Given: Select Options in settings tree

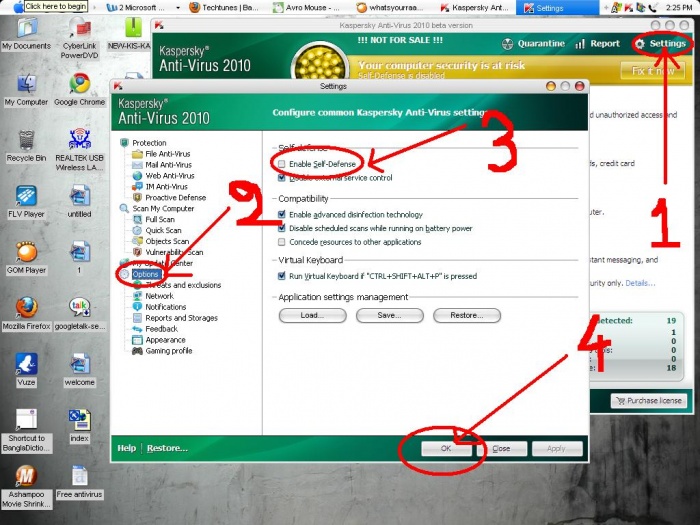Looking at the screenshot, I should click(x=145, y=274).
